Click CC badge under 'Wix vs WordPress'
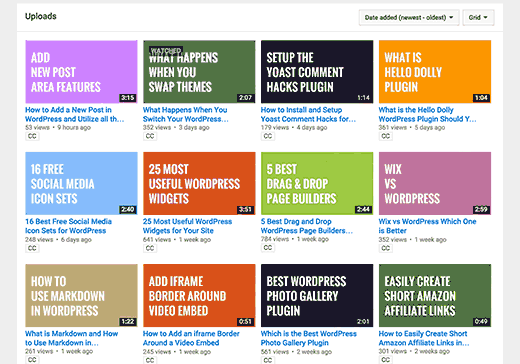 (386, 248)
